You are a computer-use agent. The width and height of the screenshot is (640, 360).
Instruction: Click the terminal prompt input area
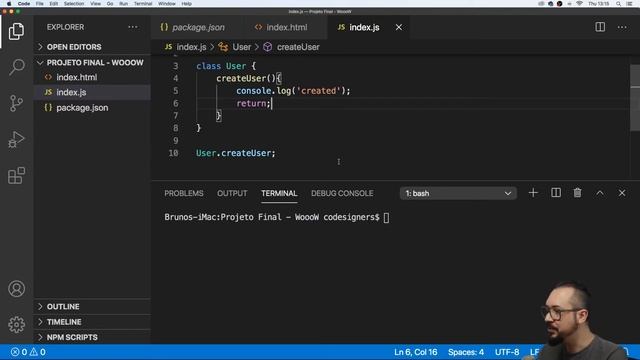click(x=386, y=217)
